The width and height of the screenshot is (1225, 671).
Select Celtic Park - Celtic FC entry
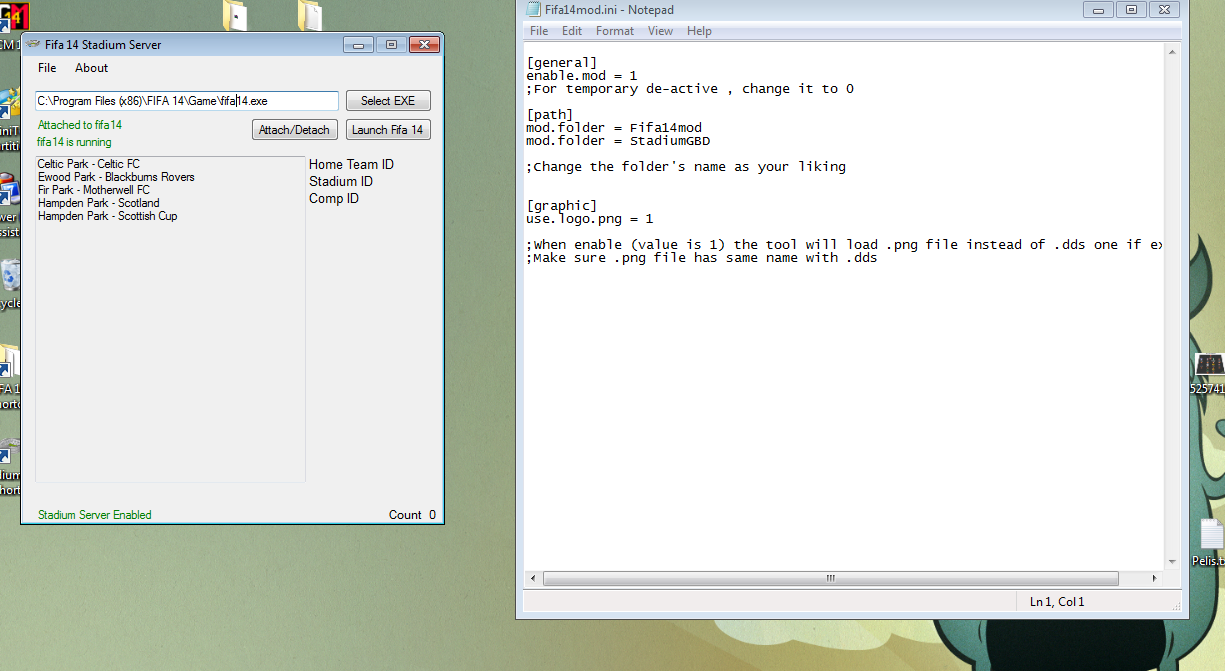(89, 164)
